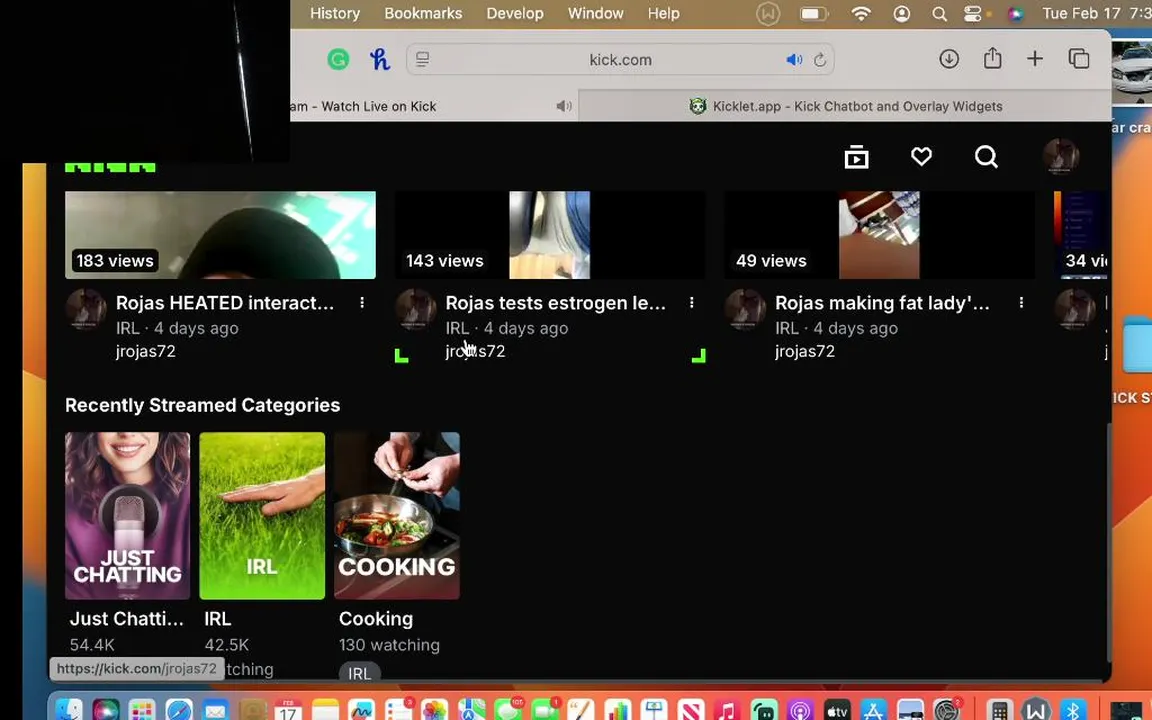Open Mail from the Dock

[x=215, y=710]
